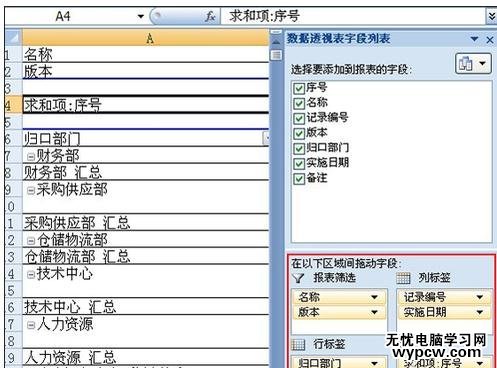
Task: Collapse the 仓储物流部 group
Action: [31, 241]
